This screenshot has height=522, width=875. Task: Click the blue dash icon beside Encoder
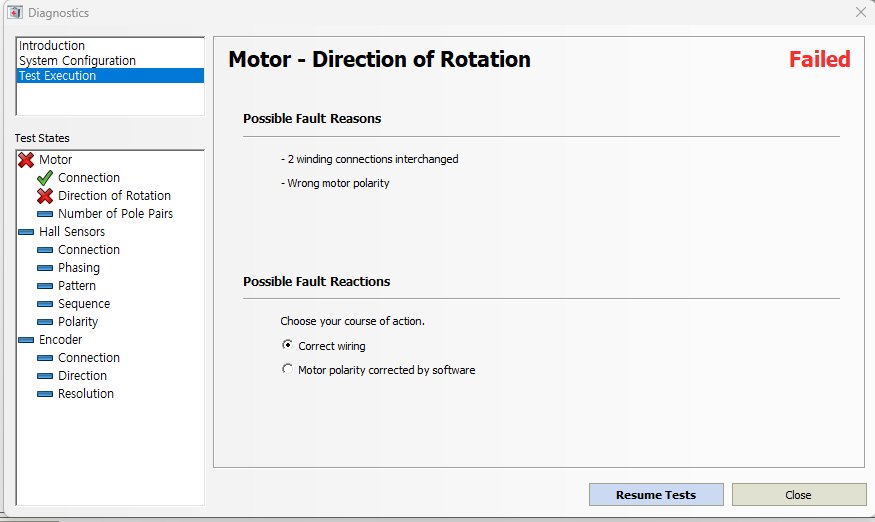(26, 339)
